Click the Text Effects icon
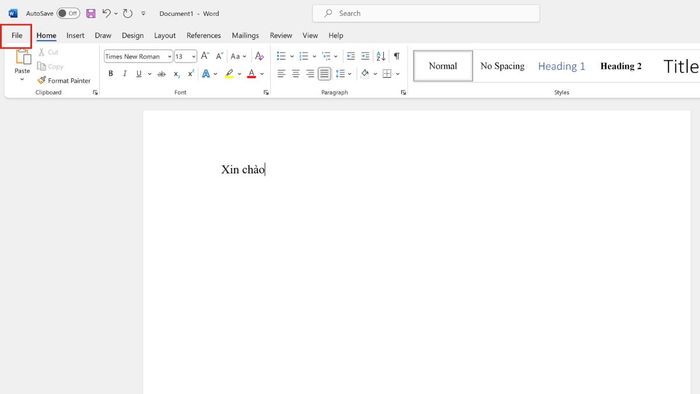Viewport: 700px width, 394px height. pyautogui.click(x=206, y=74)
